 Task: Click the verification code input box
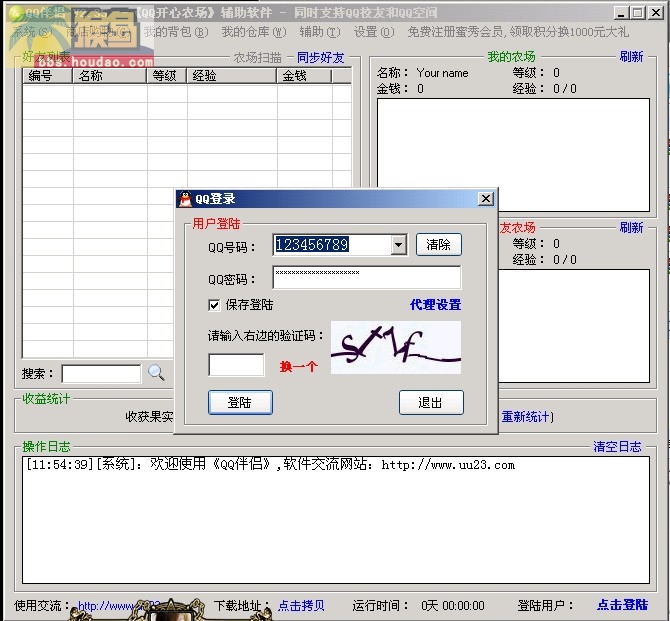tap(236, 365)
